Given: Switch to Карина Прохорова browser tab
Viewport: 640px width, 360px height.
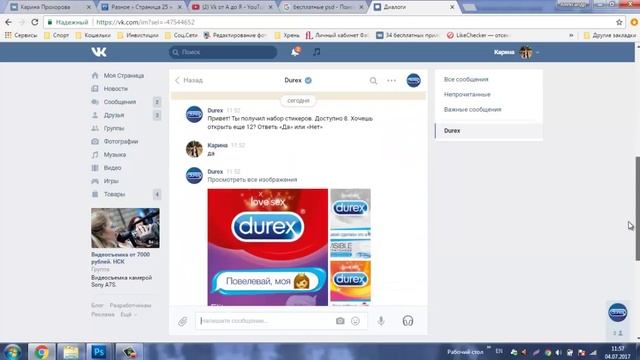Looking at the screenshot, I should pyautogui.click(x=49, y=7).
